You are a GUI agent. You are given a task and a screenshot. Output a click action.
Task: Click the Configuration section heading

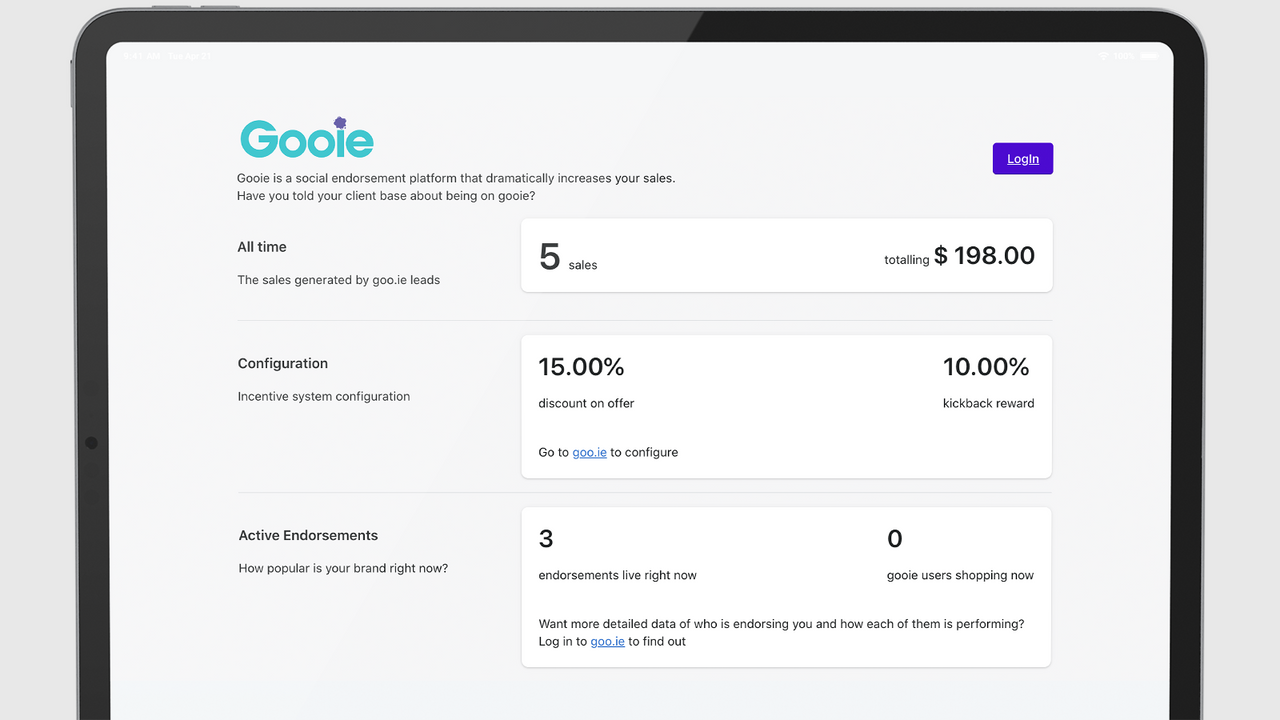[283, 363]
